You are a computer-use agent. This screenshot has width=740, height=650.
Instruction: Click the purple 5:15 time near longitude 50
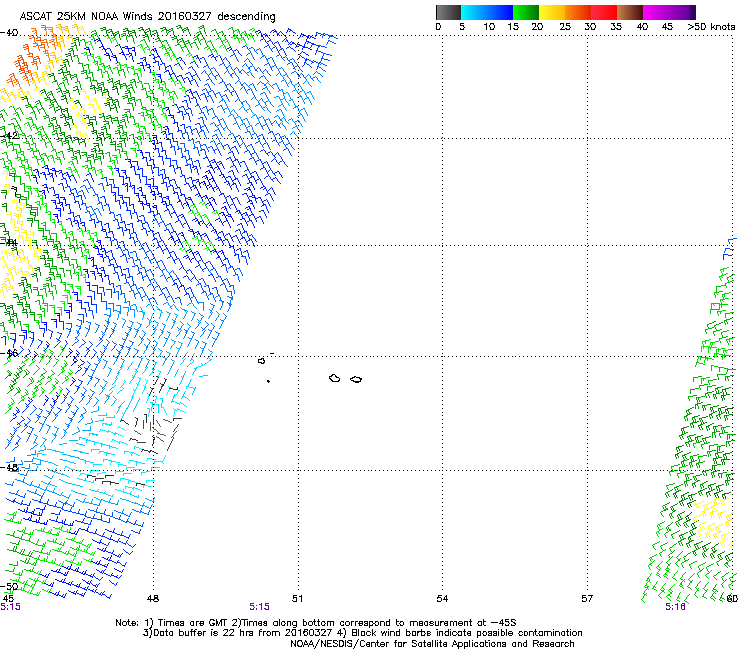[260, 607]
